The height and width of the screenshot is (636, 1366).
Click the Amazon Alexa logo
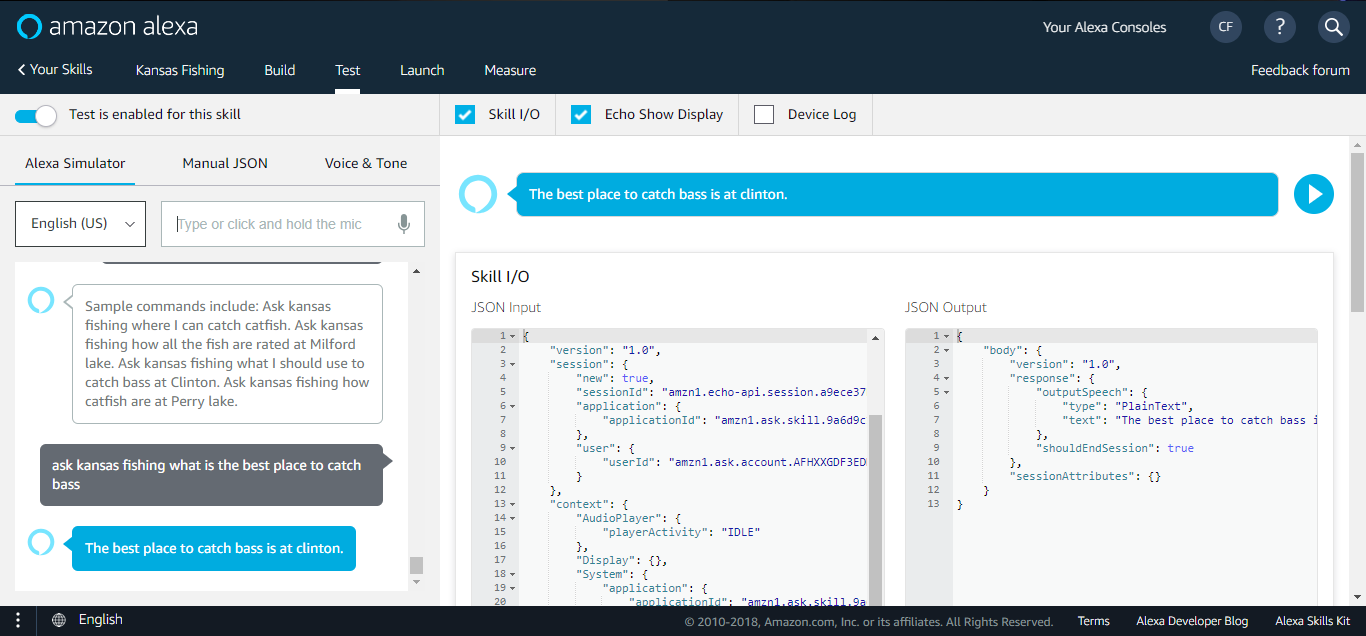click(x=107, y=26)
